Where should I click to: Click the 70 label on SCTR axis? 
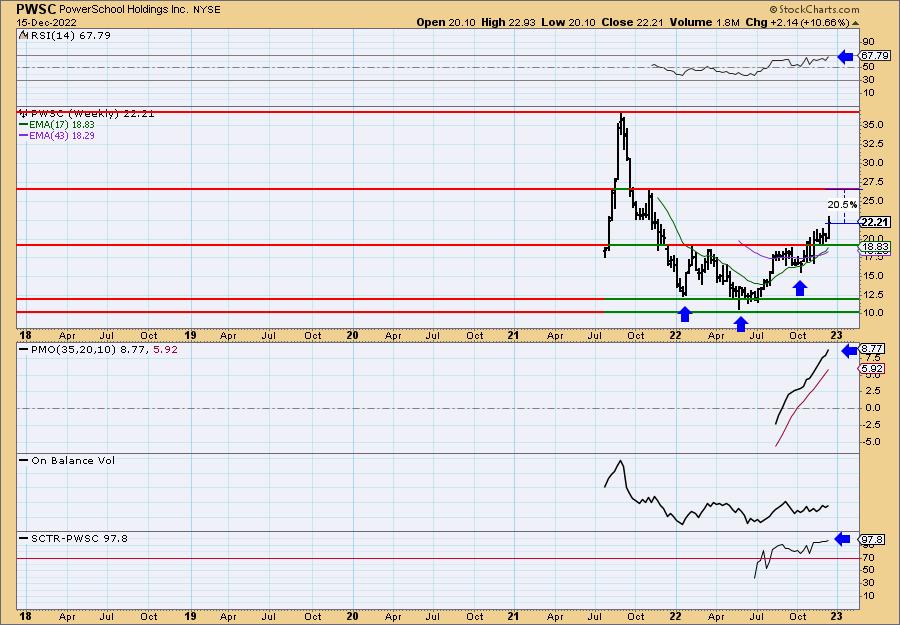coord(868,557)
